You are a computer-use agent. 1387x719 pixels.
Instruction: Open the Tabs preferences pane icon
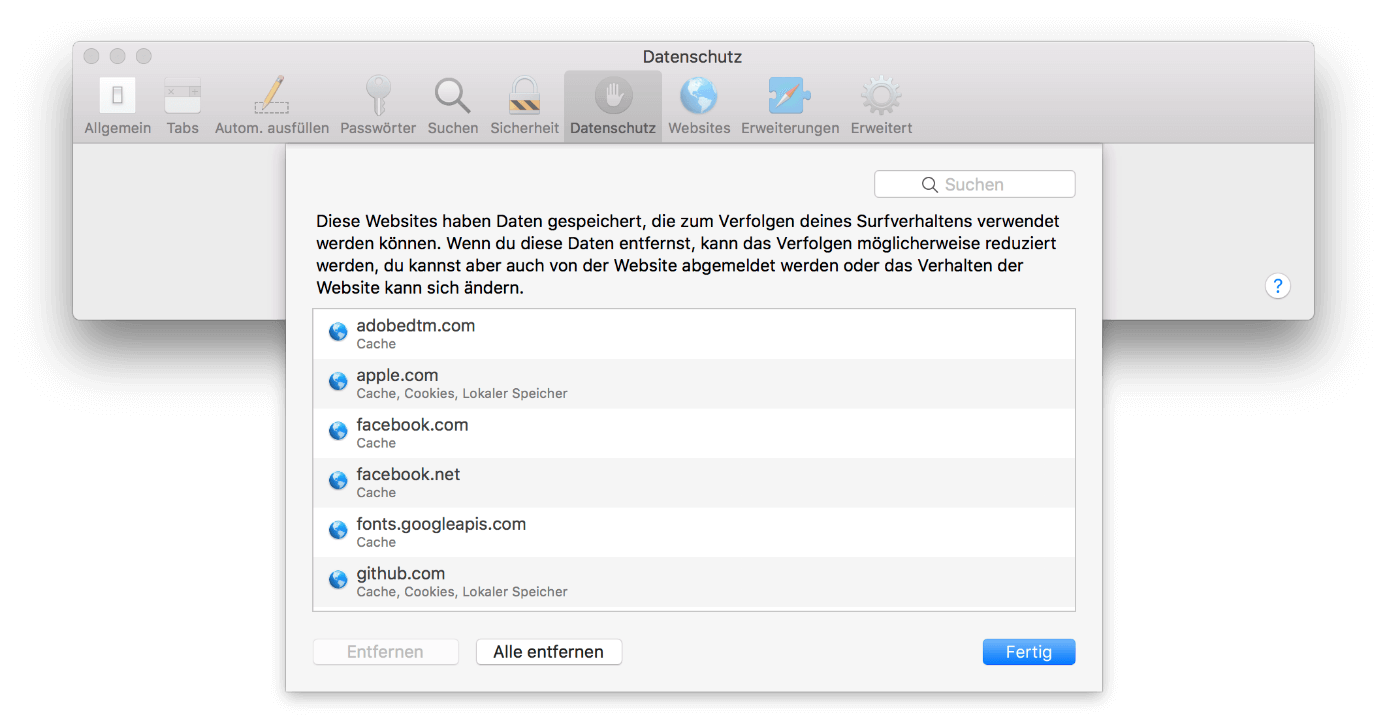[183, 96]
